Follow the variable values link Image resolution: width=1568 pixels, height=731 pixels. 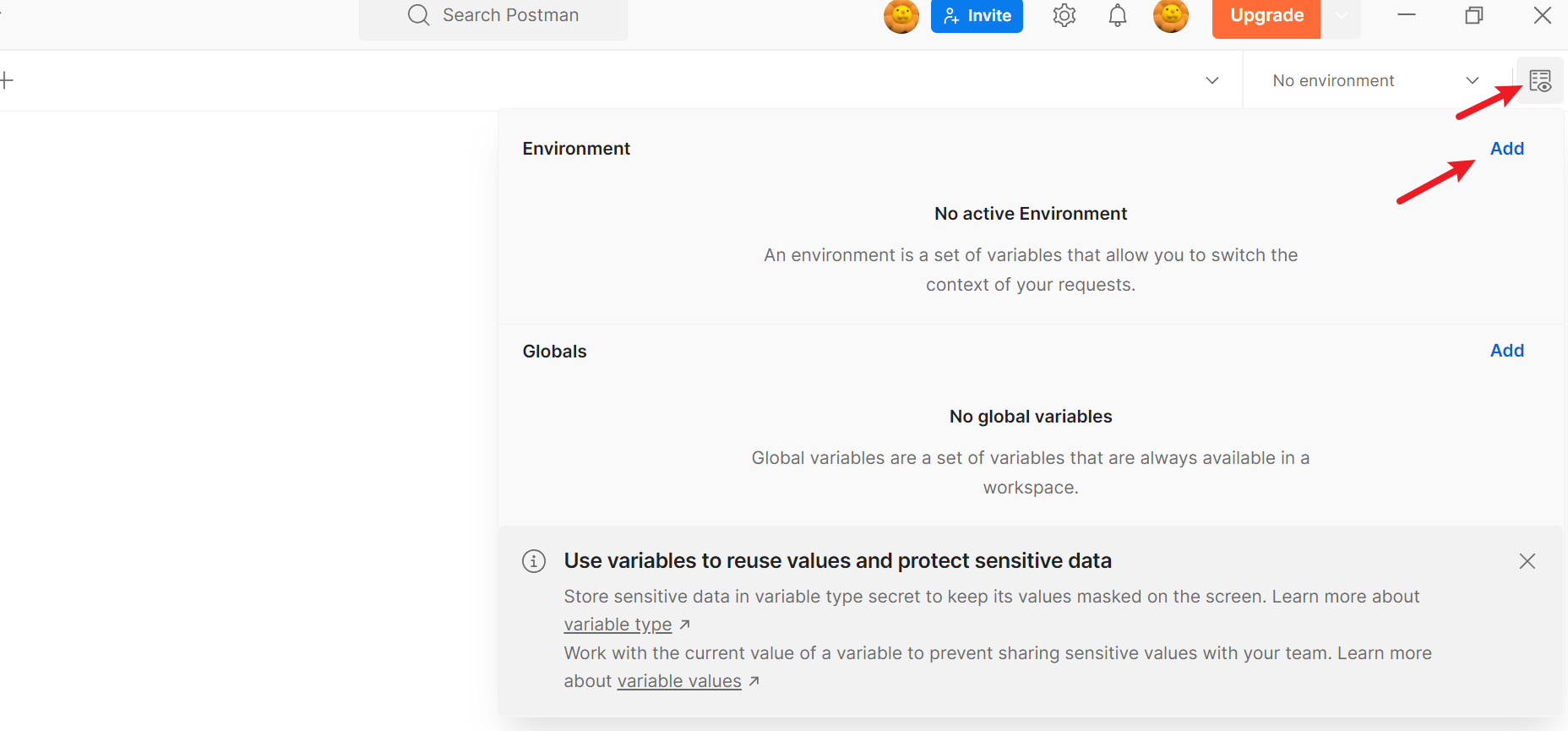coord(679,681)
